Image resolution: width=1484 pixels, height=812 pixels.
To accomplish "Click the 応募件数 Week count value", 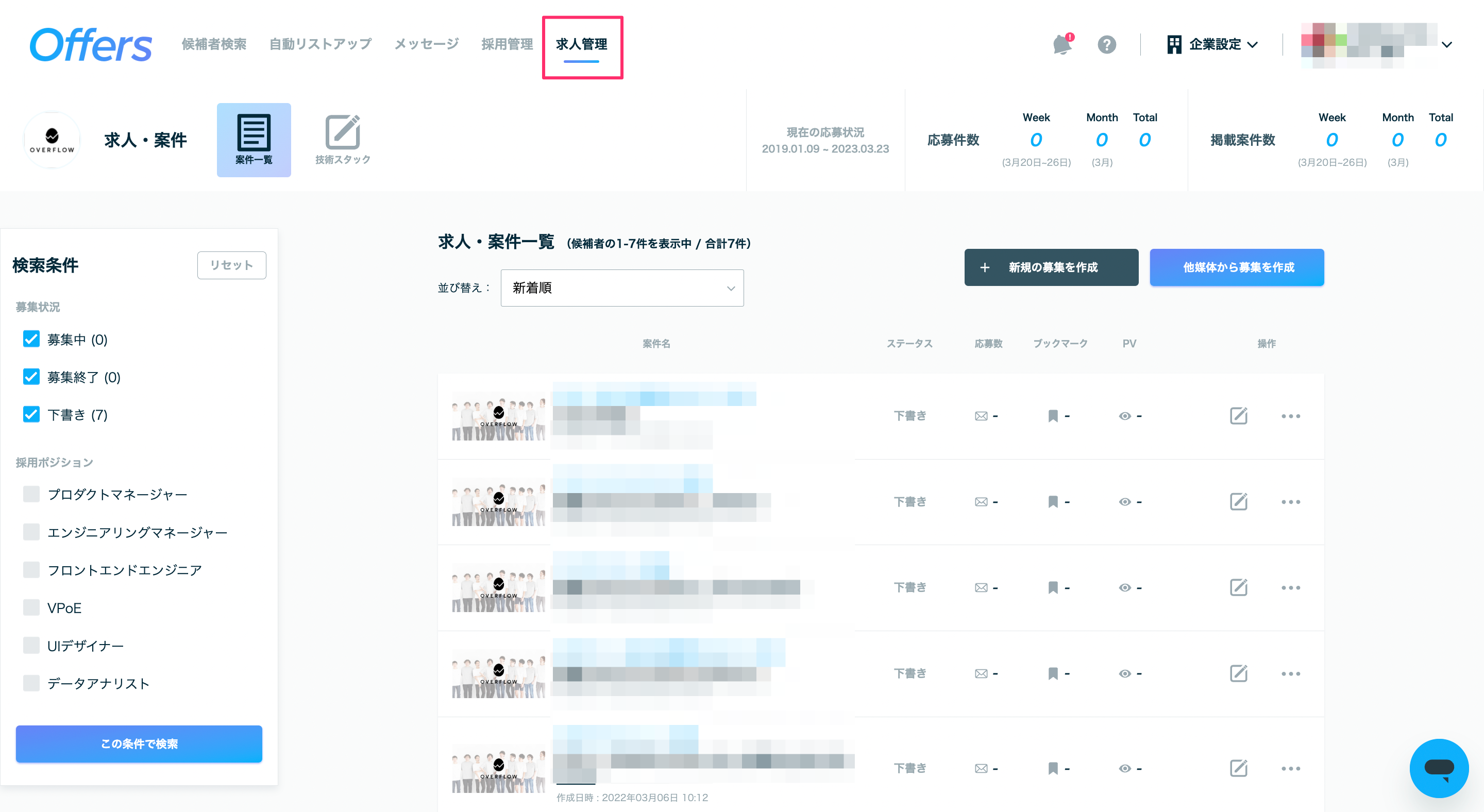I will click(1036, 139).
